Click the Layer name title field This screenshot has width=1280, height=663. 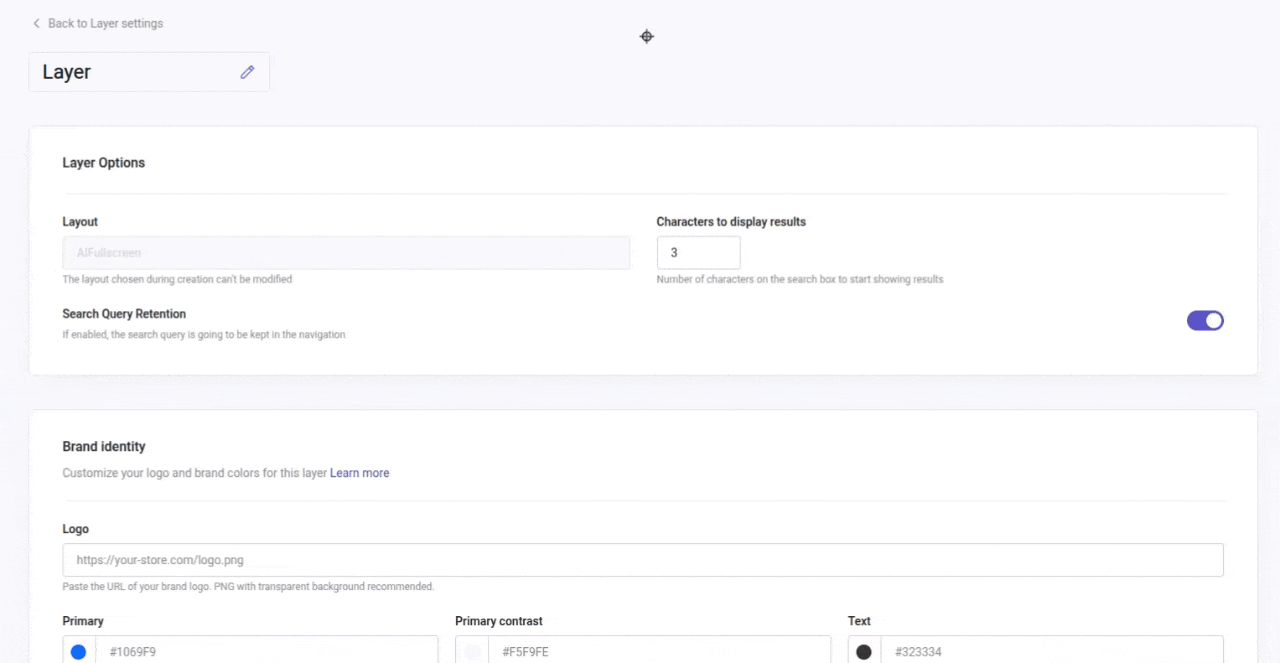click(149, 72)
